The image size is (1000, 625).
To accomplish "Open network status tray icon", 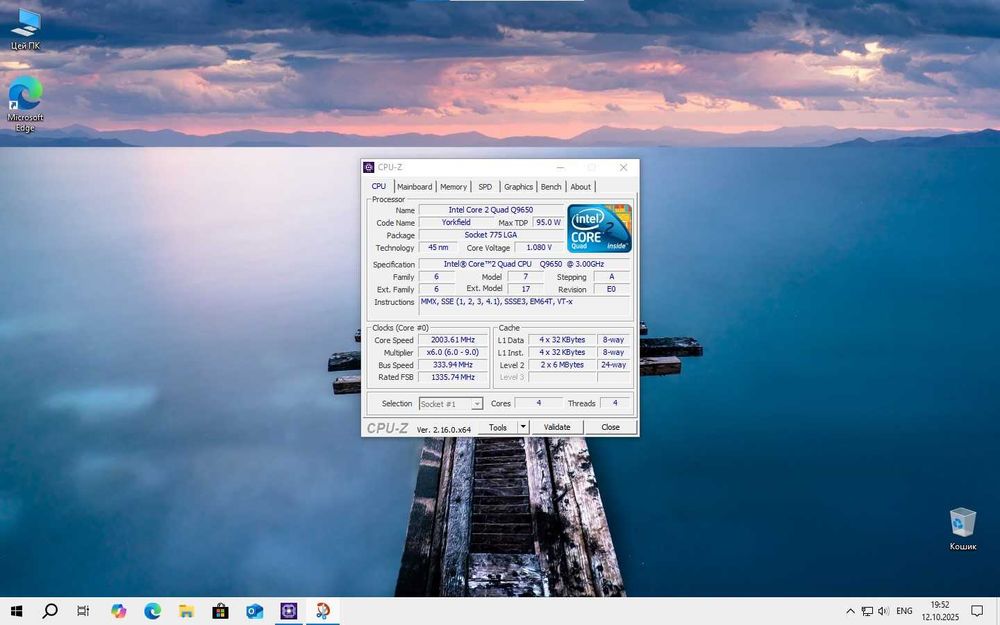I will (867, 611).
